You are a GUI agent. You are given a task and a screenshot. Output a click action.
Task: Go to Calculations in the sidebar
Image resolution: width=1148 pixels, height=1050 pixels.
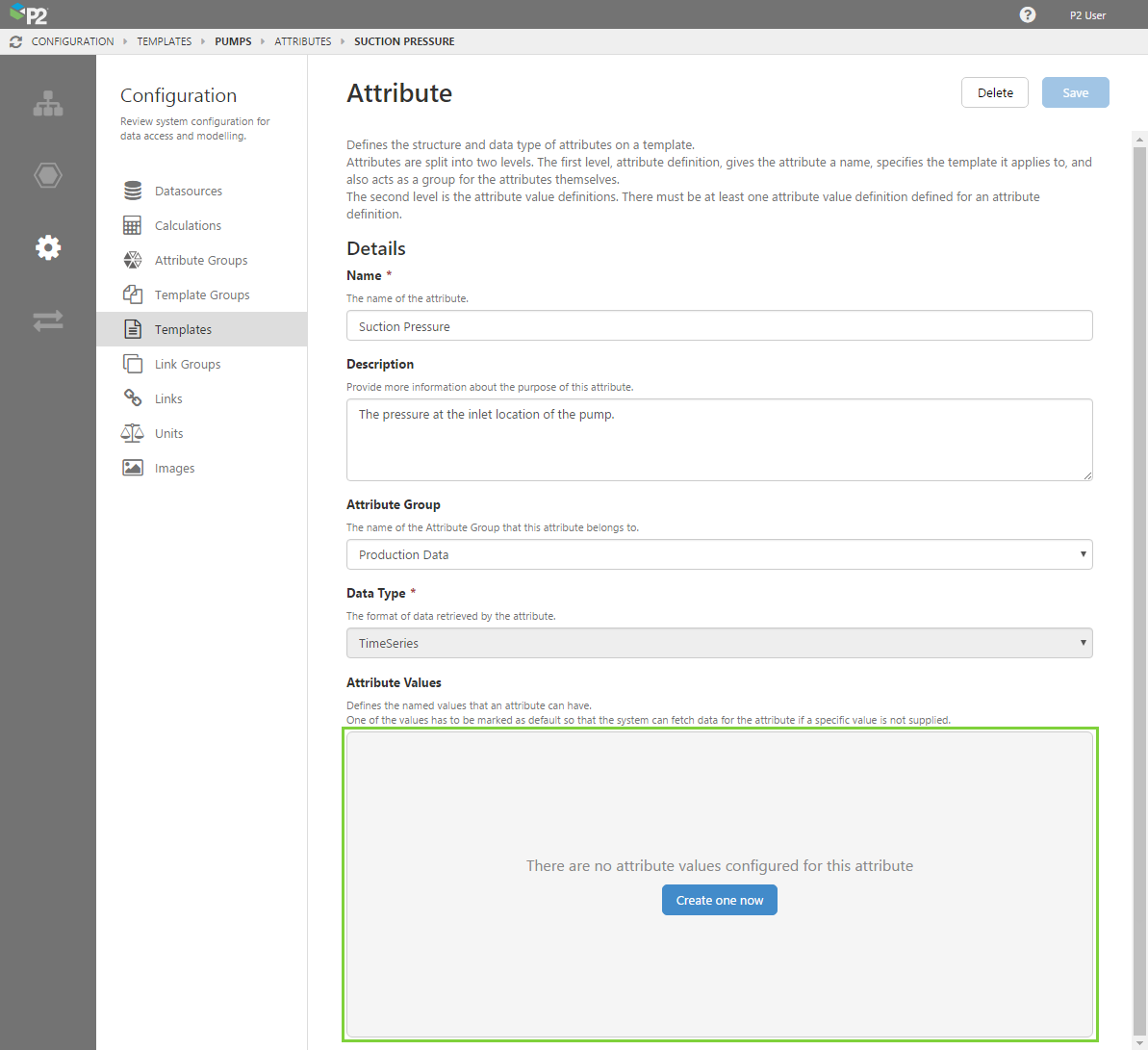tap(188, 225)
